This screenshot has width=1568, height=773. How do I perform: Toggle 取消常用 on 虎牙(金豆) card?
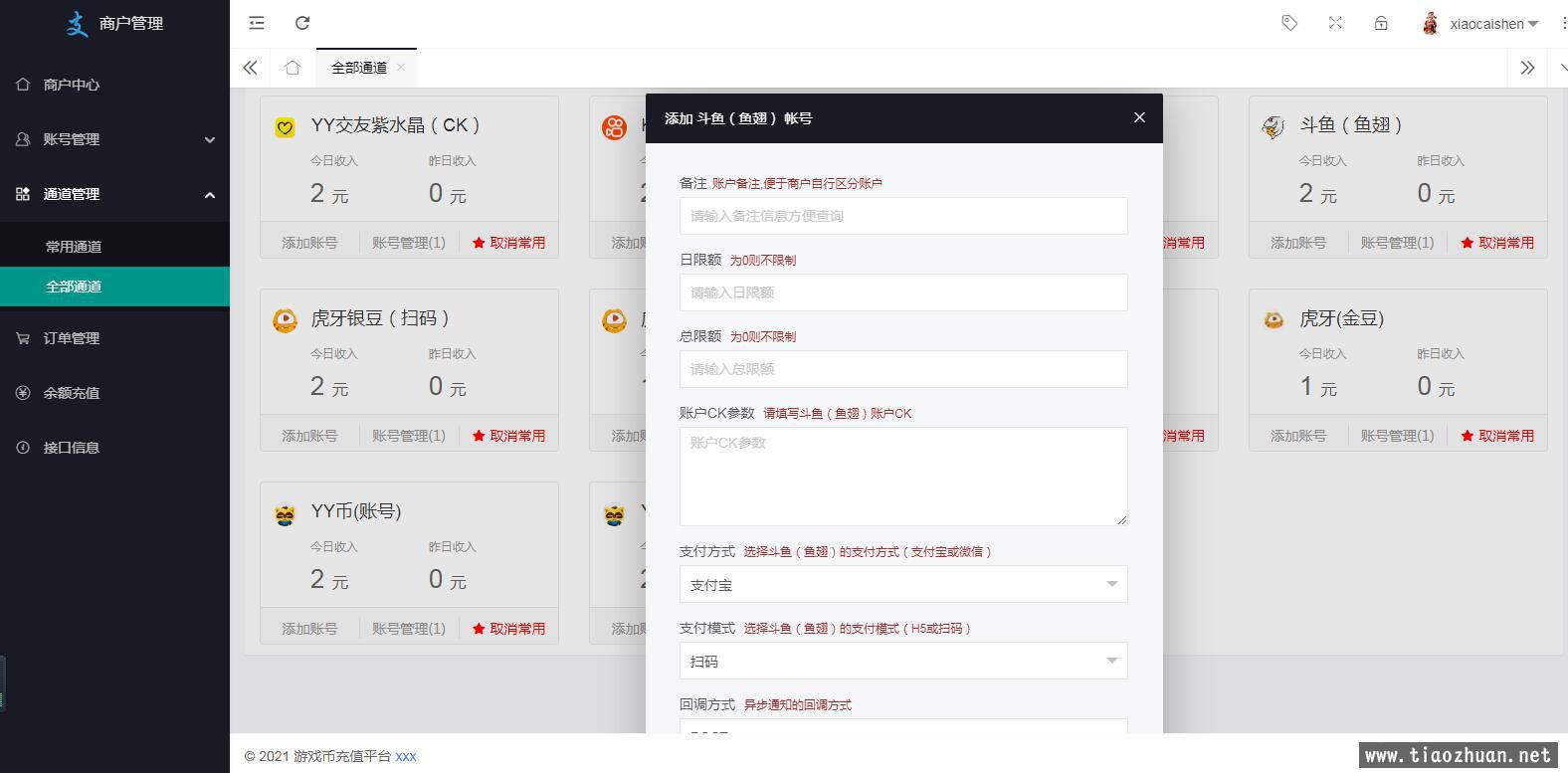[x=1497, y=436]
